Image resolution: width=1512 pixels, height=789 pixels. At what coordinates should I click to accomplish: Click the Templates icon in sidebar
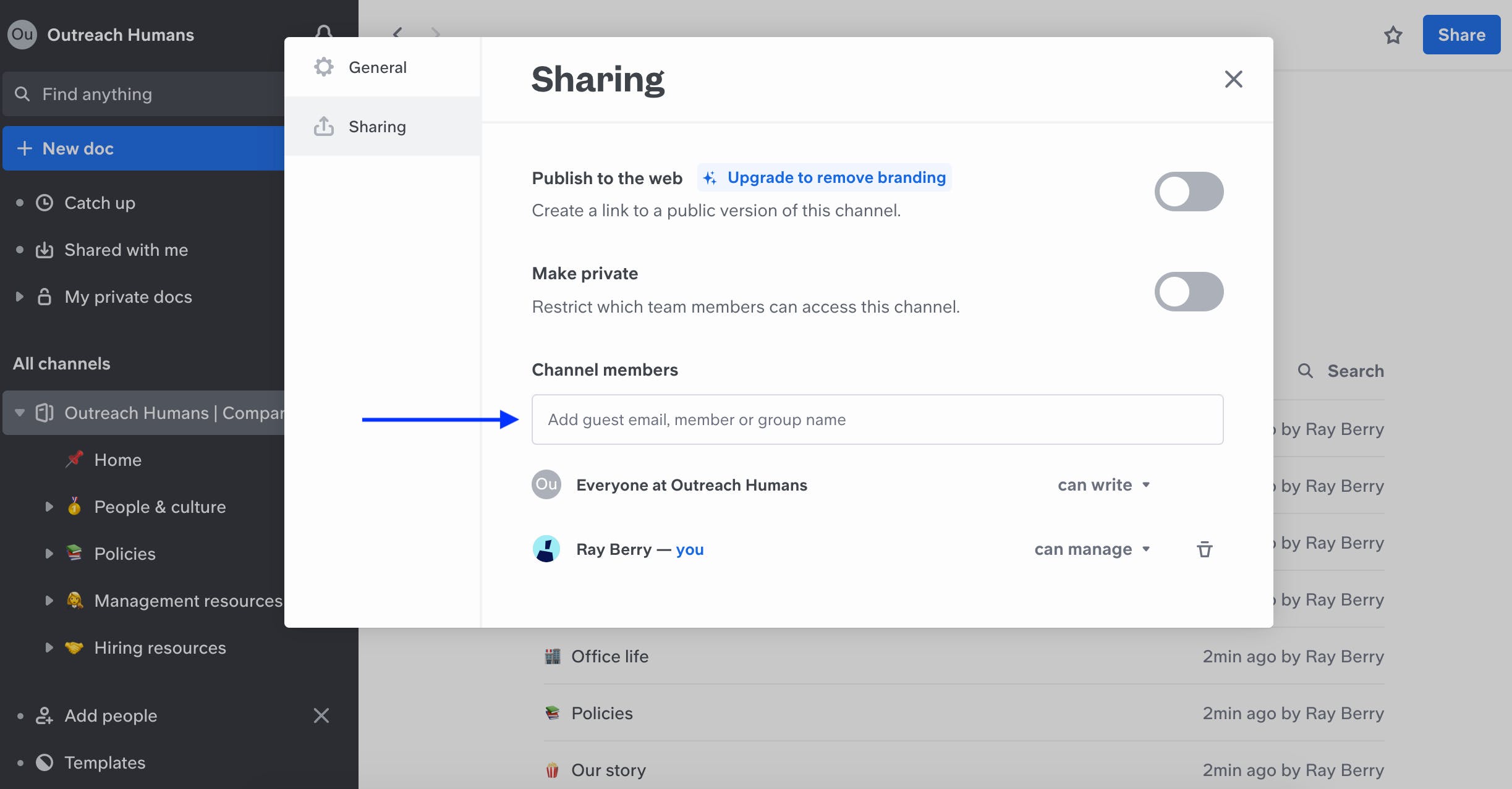[x=45, y=762]
